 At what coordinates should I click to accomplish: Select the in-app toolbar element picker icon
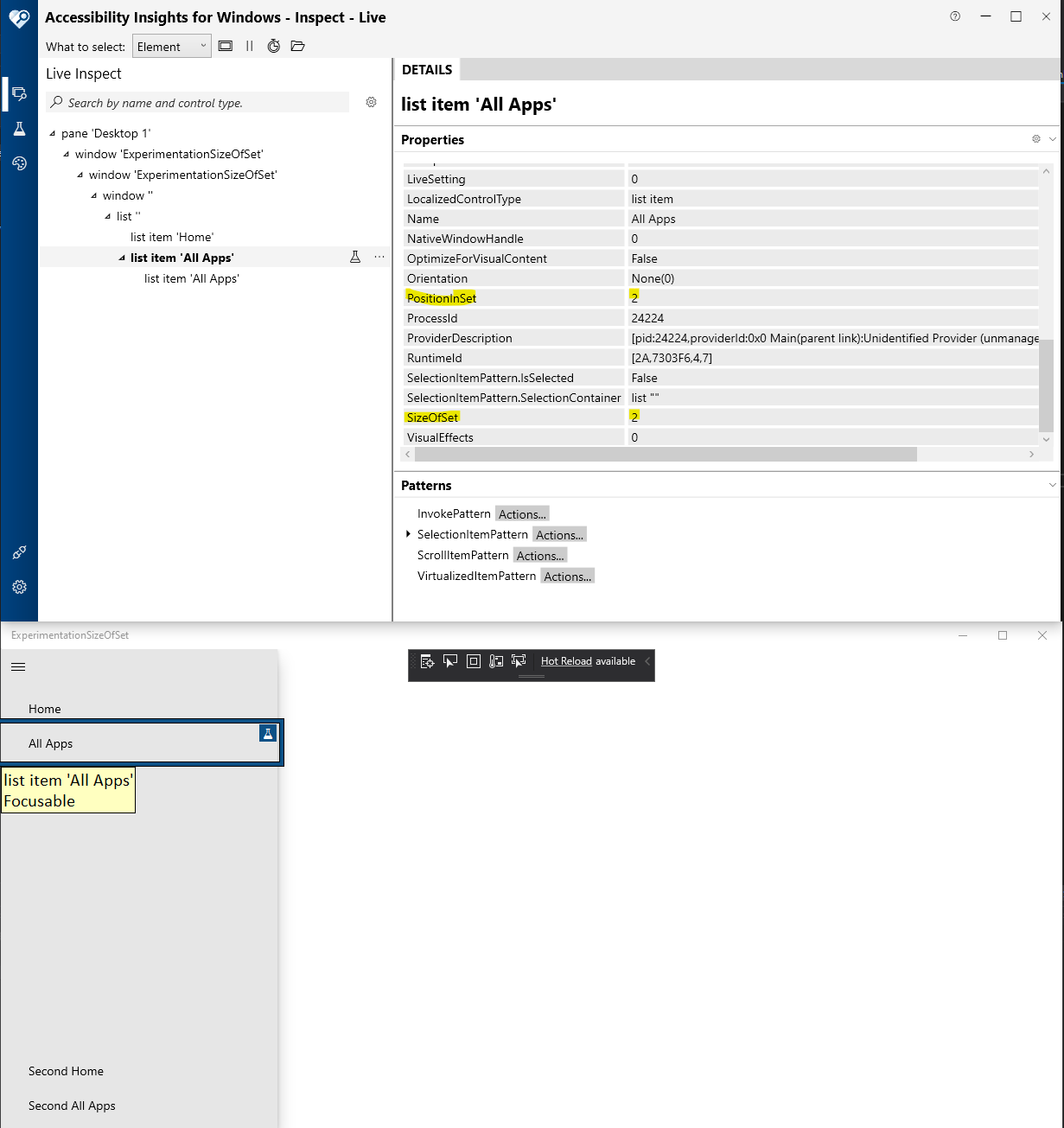518,660
